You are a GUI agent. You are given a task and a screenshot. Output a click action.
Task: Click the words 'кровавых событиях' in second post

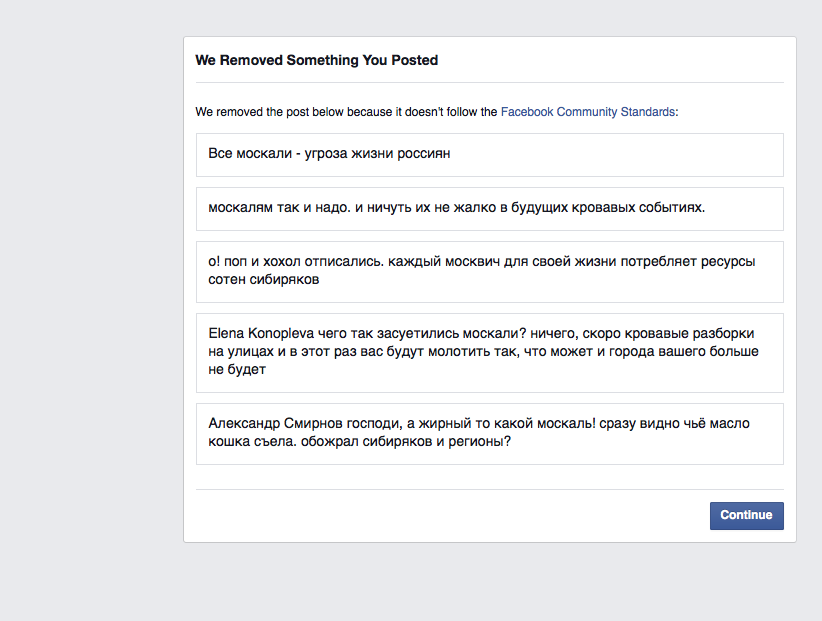tap(638, 208)
